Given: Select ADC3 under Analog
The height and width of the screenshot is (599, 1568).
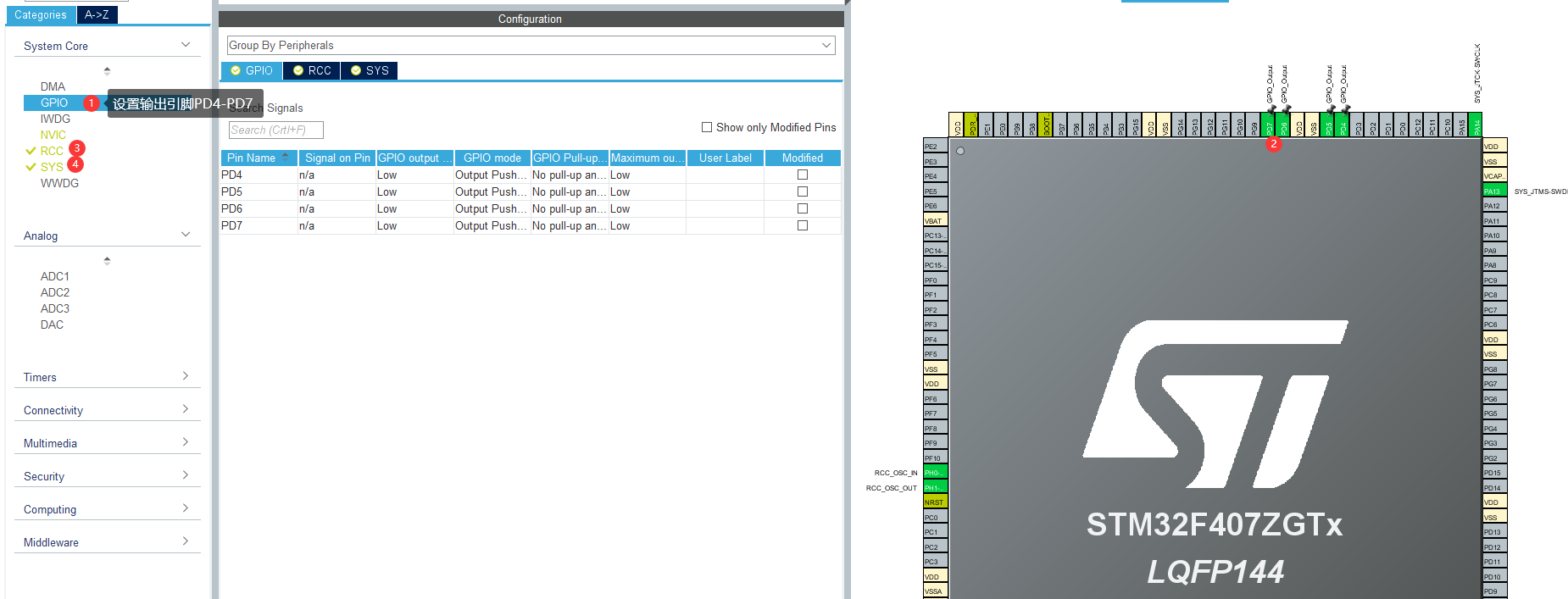Looking at the screenshot, I should coord(55,308).
